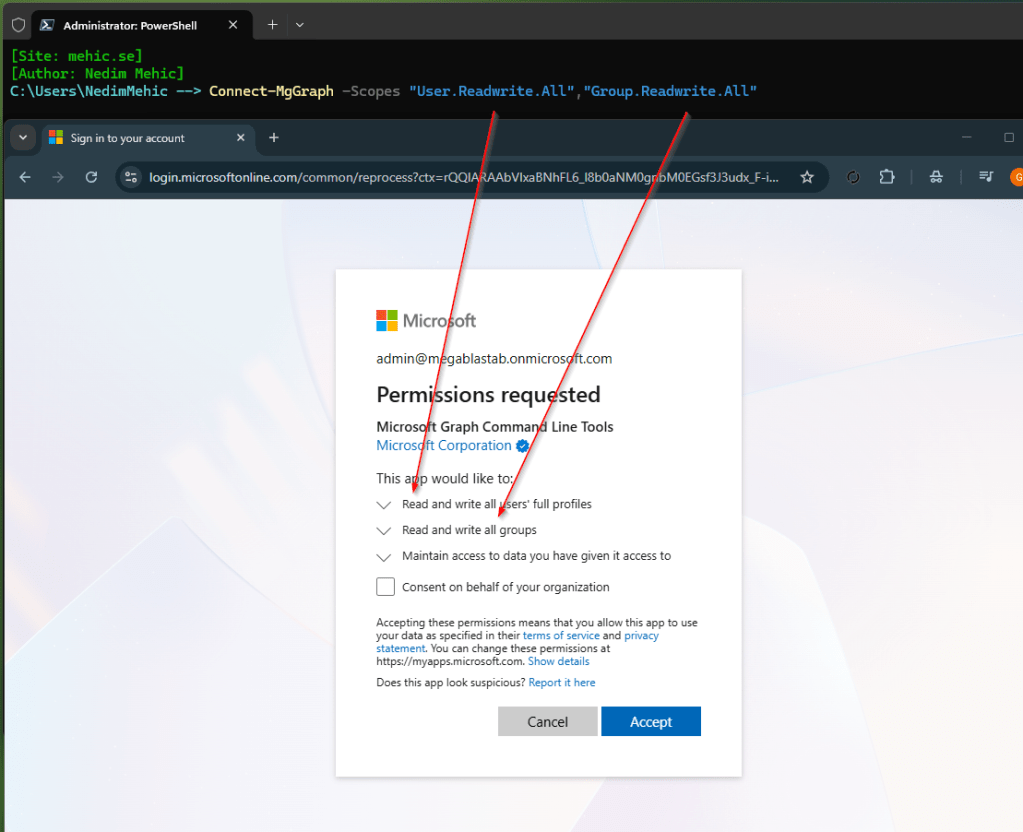The image size is (1023, 832).
Task: Click the Accept button
Action: (x=650, y=722)
